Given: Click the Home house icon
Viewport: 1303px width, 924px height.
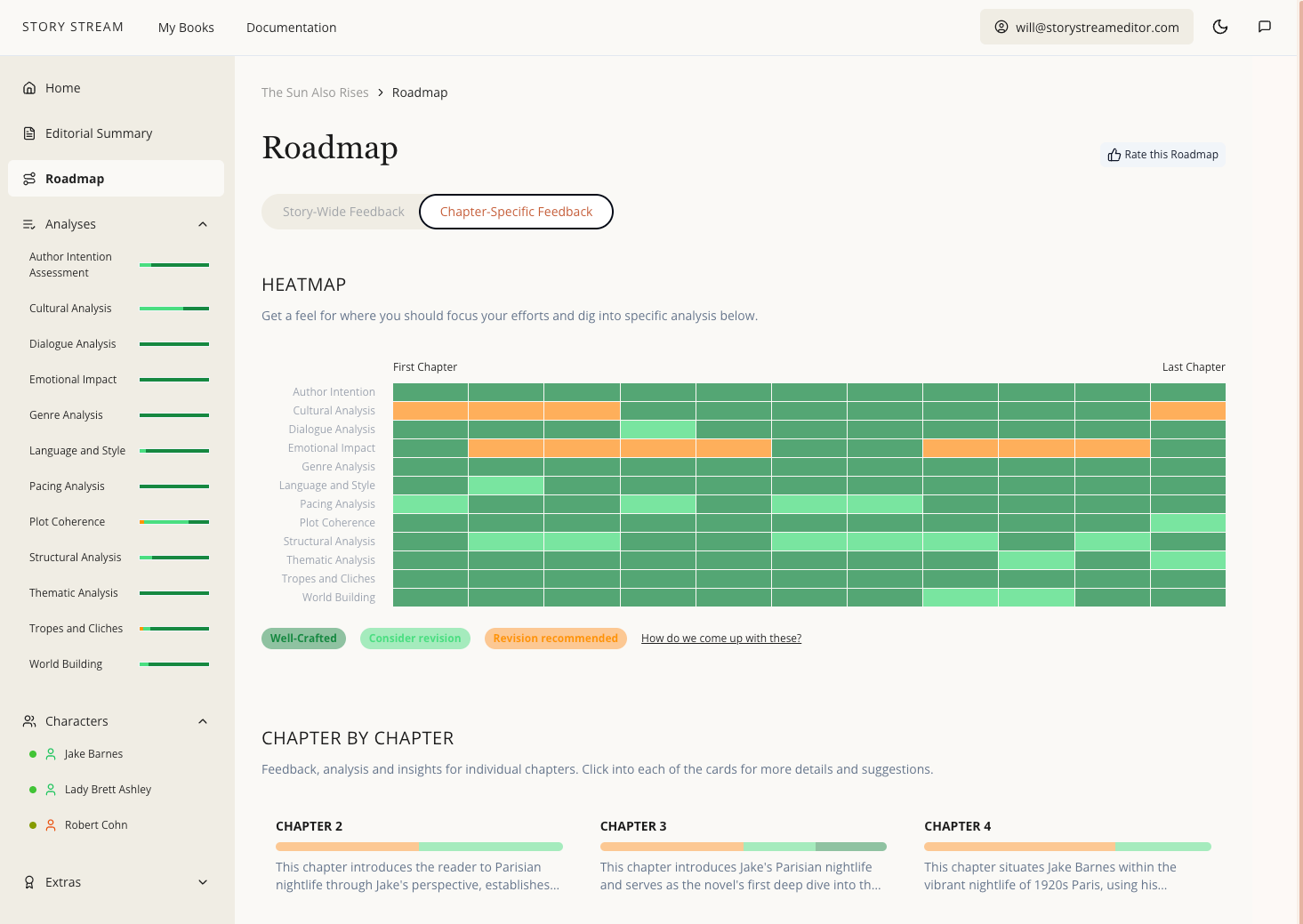Looking at the screenshot, I should (29, 88).
